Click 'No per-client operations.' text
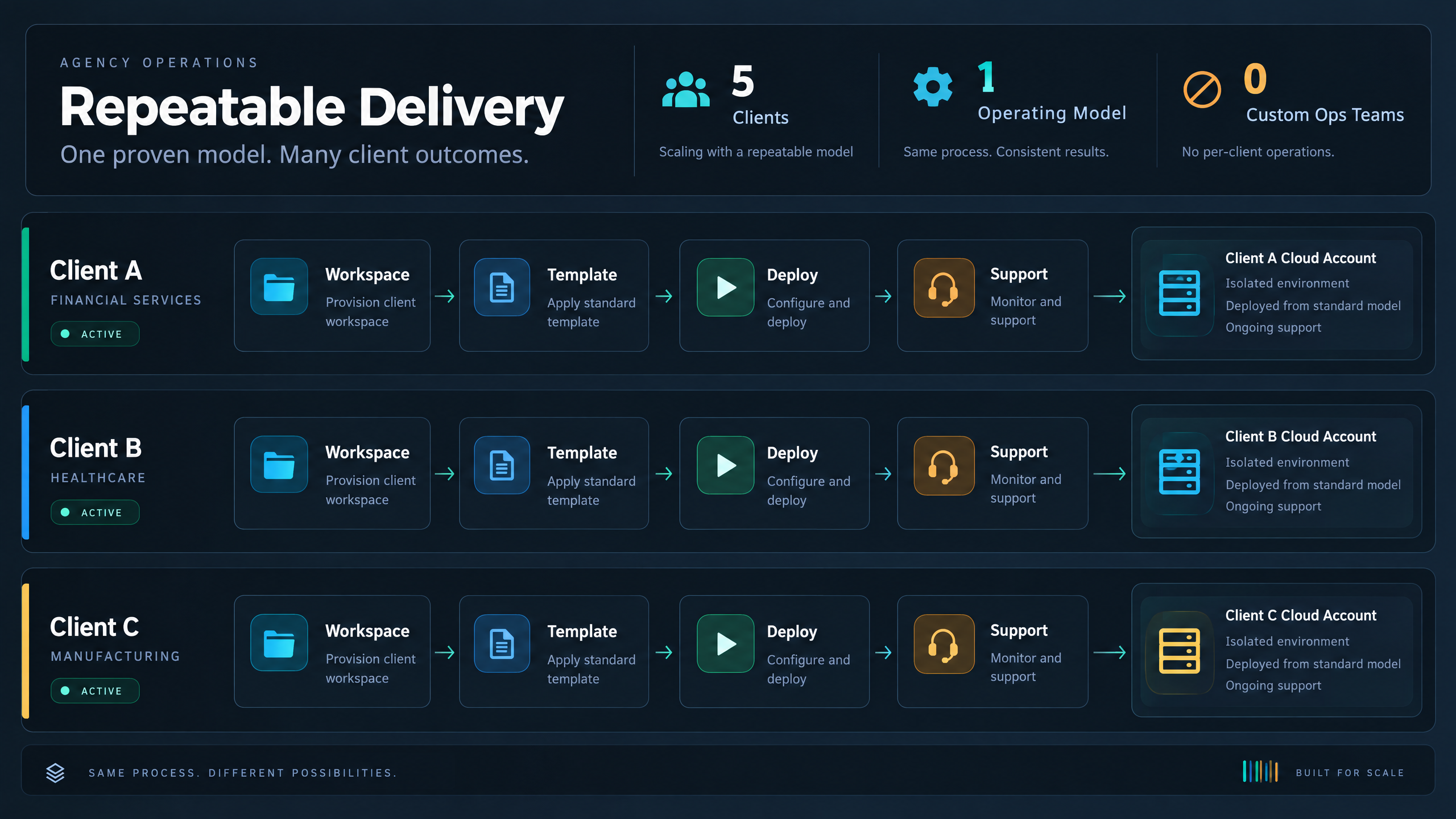Viewport: 1456px width, 819px height. tap(1258, 152)
